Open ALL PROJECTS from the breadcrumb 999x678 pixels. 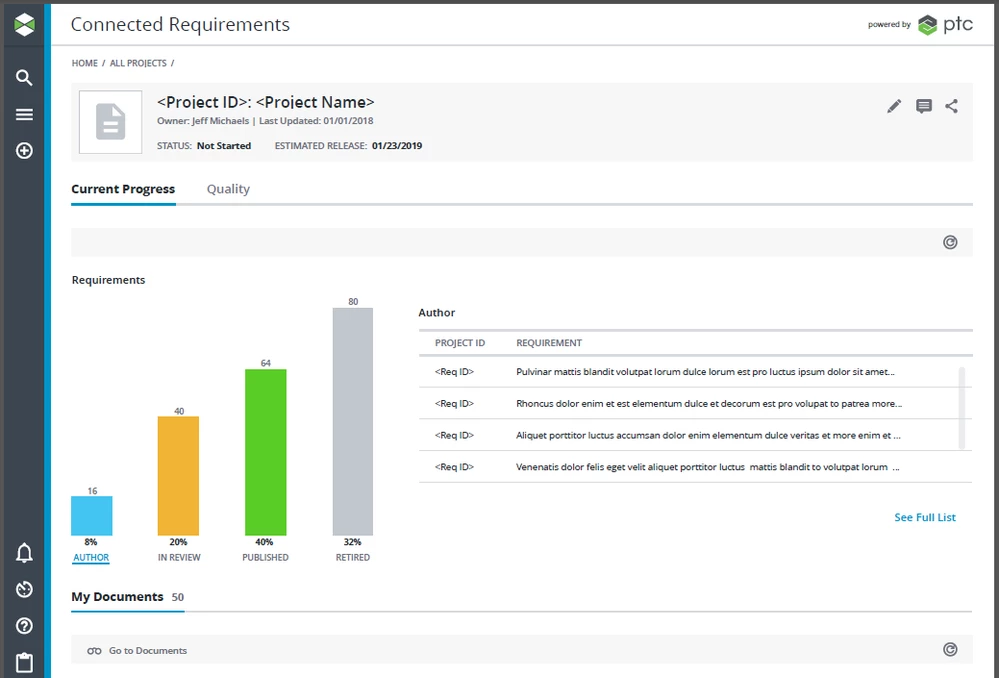tap(138, 62)
